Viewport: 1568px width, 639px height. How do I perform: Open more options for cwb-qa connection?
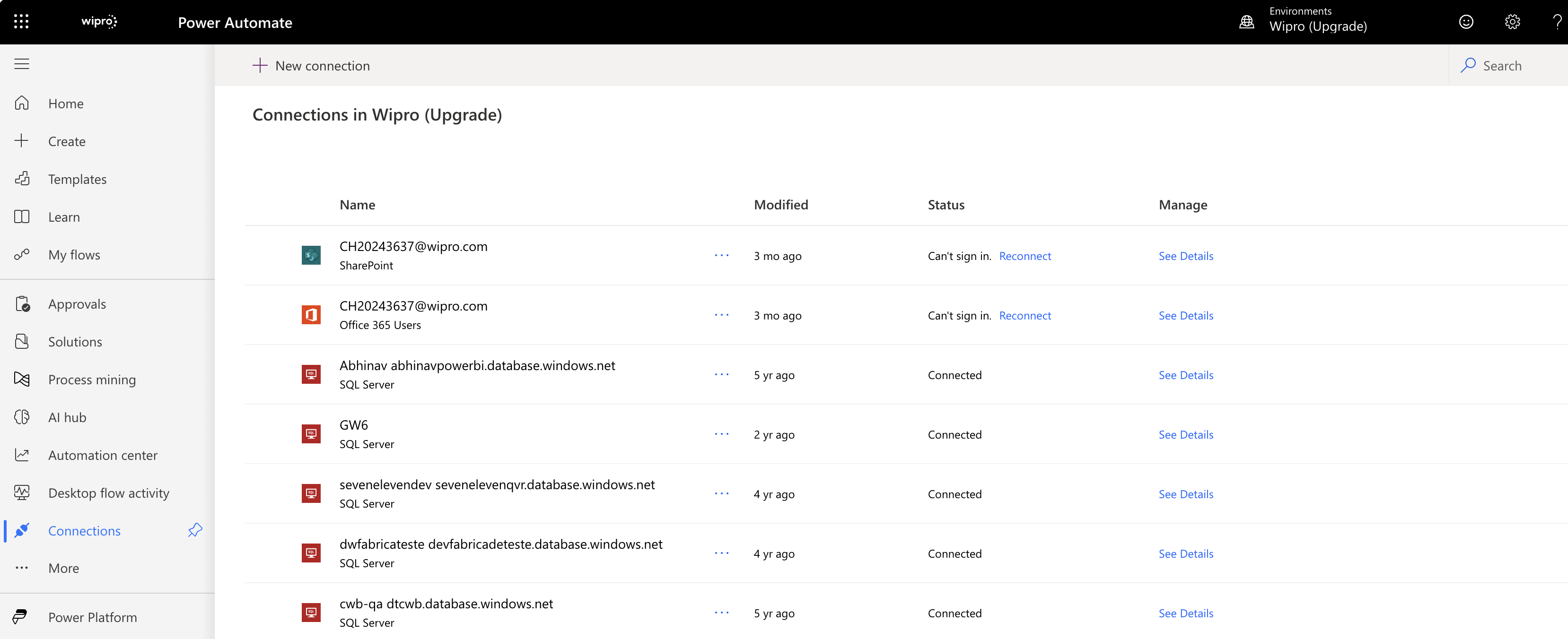(722, 613)
